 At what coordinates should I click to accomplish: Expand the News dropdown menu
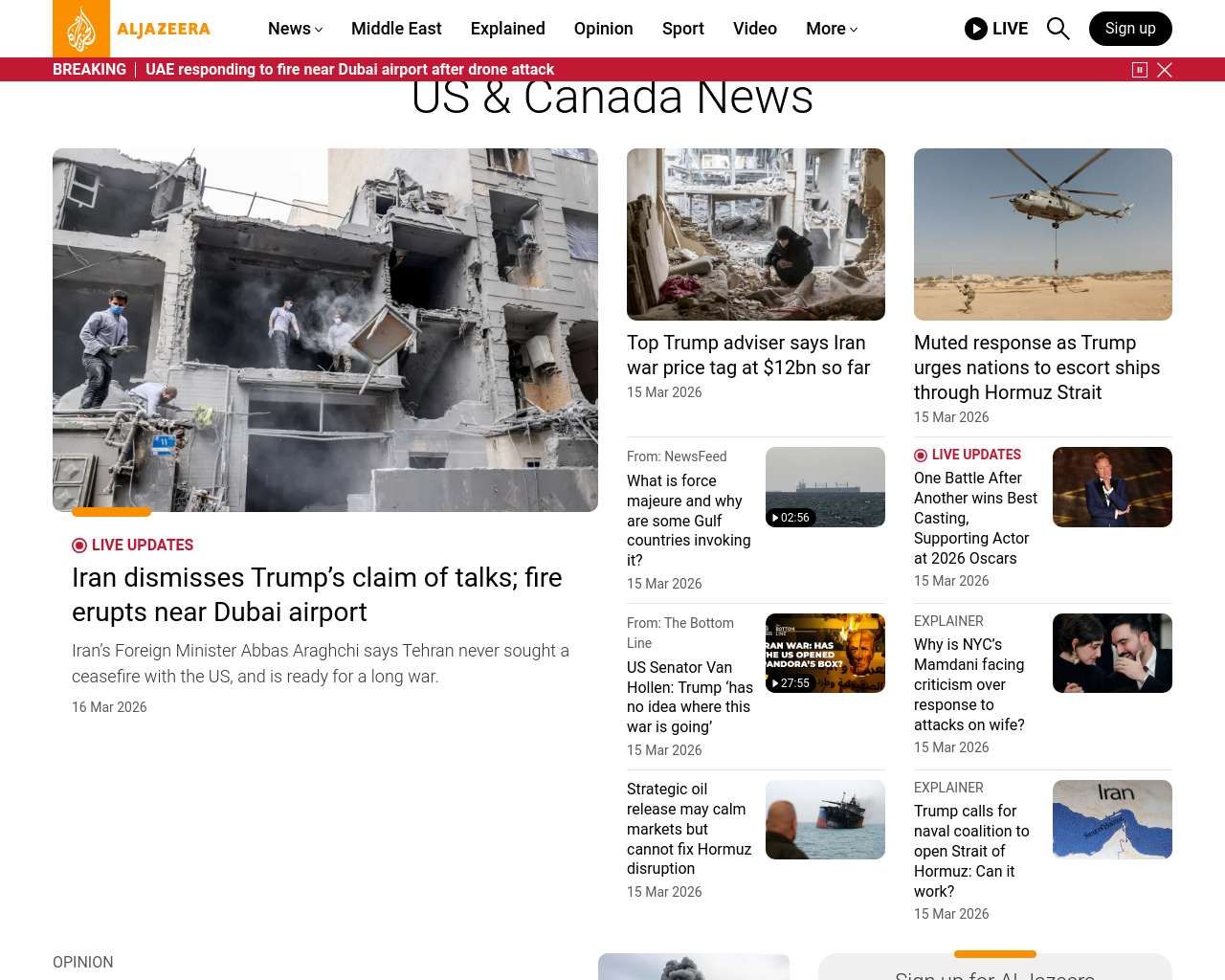pos(295,29)
